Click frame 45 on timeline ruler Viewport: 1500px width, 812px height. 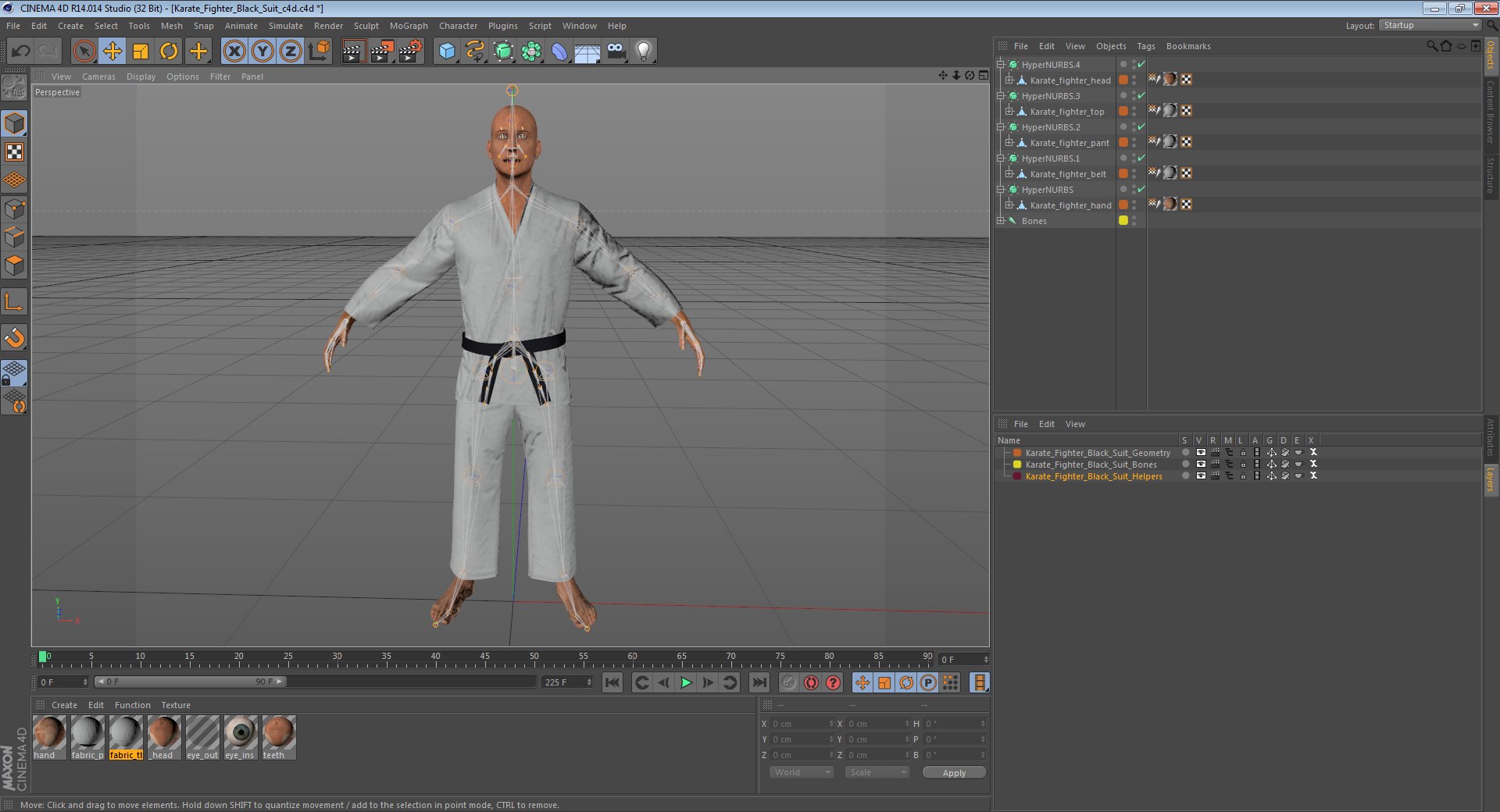pyautogui.click(x=484, y=657)
